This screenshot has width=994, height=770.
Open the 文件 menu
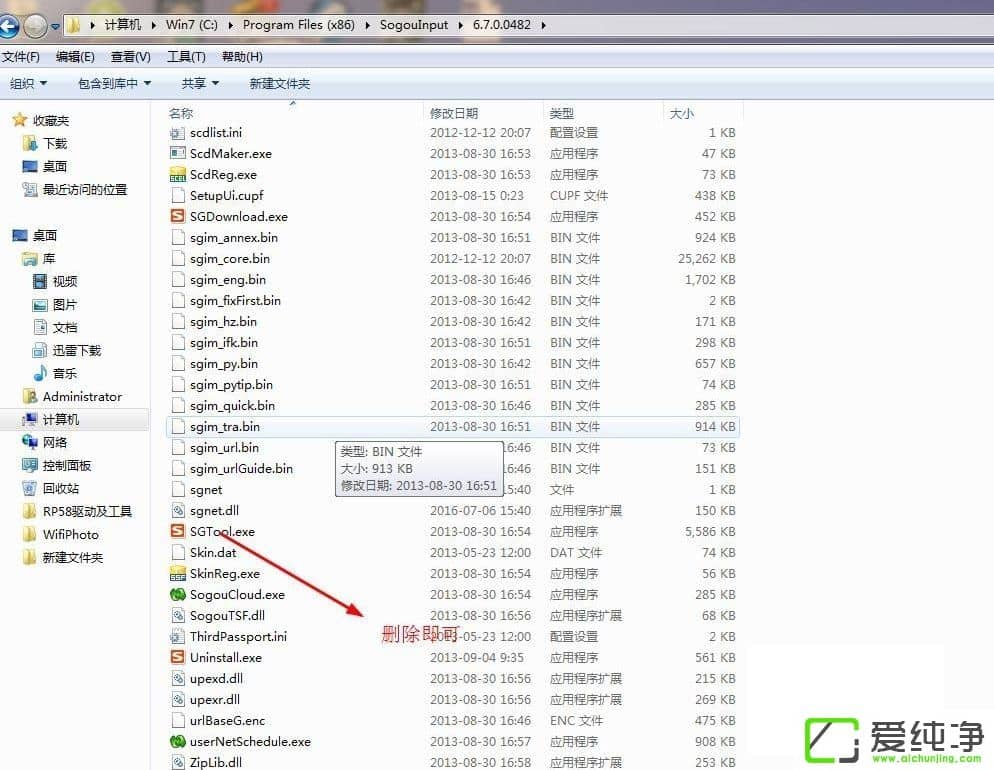[20, 57]
